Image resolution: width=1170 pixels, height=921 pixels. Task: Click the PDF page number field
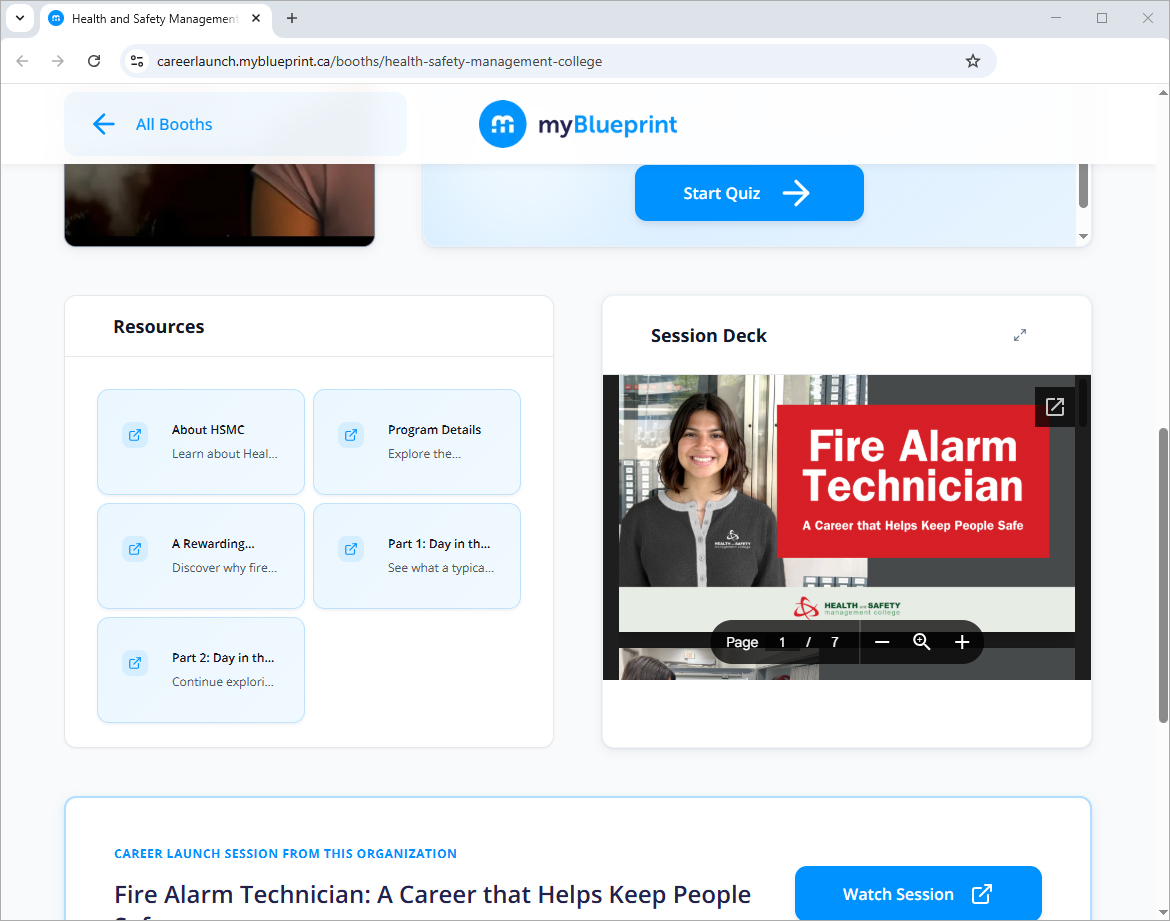[x=783, y=642]
